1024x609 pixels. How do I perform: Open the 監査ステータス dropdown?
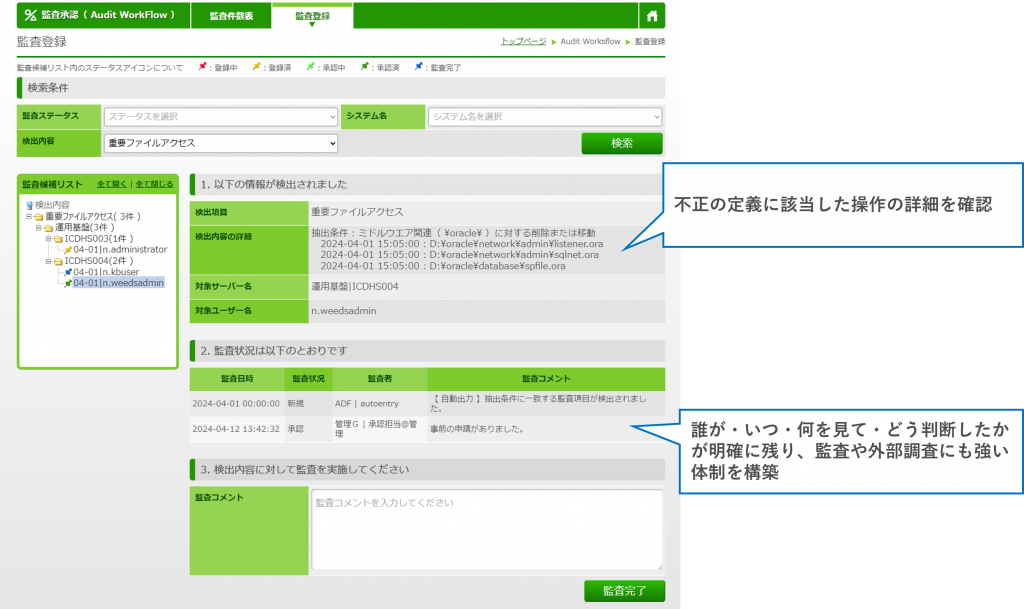(x=221, y=117)
